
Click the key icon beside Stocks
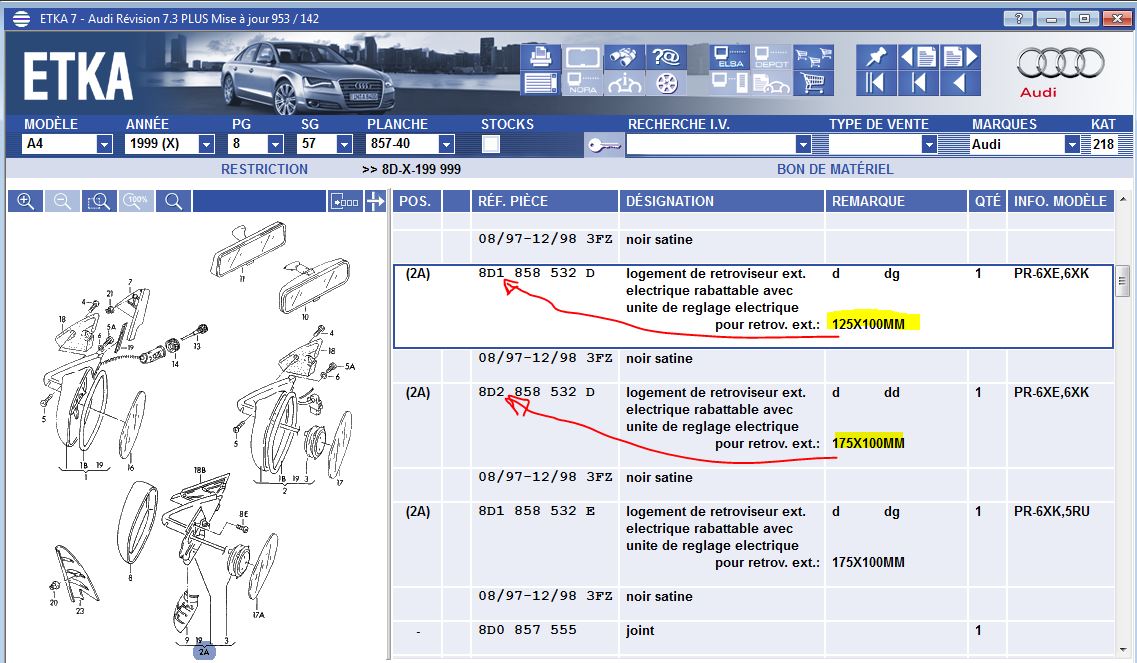pos(603,145)
